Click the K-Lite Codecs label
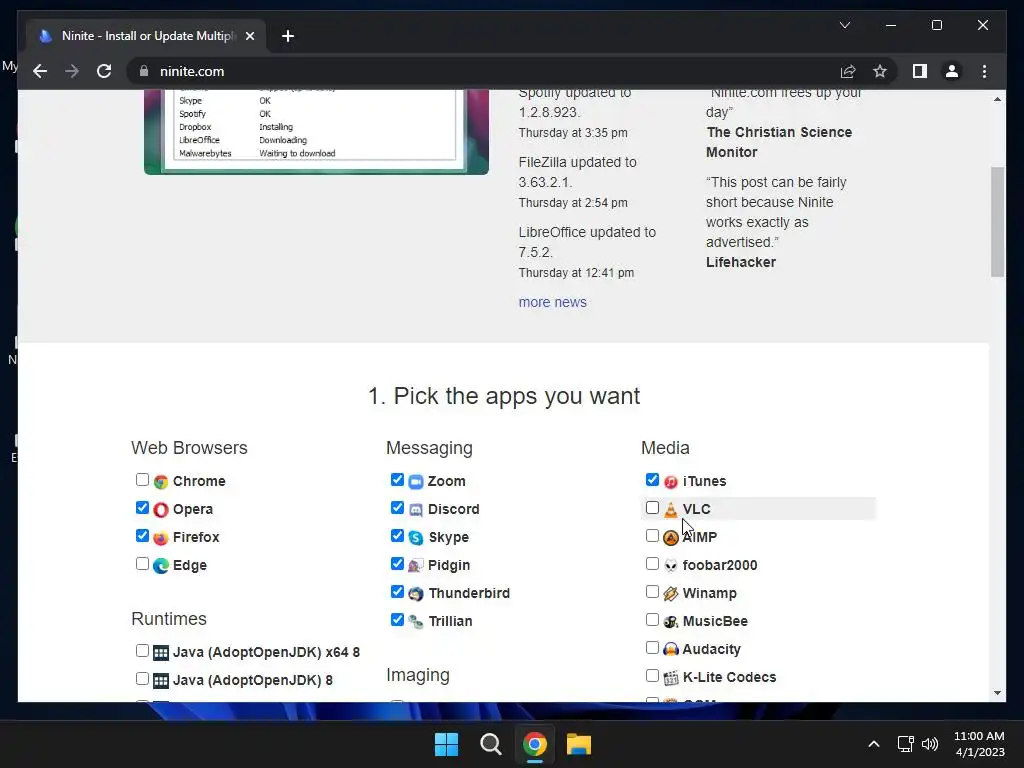This screenshot has width=1024, height=768. (x=729, y=678)
